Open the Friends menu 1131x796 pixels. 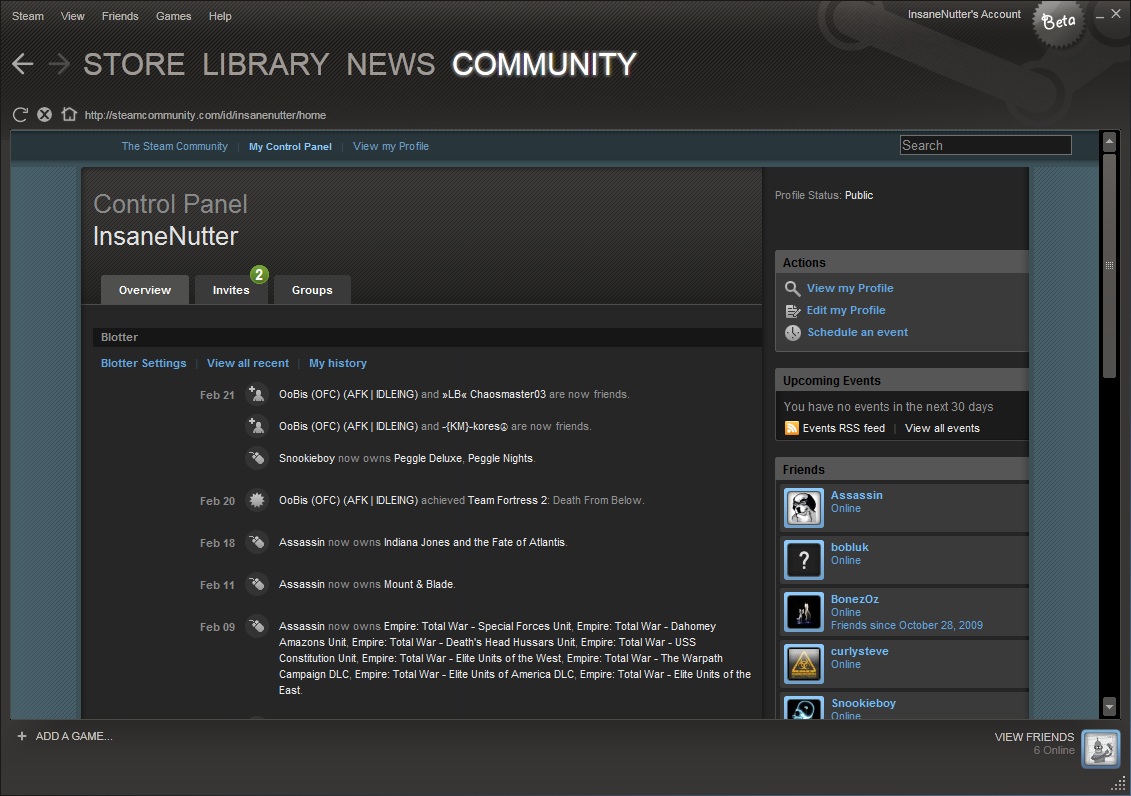tap(120, 16)
